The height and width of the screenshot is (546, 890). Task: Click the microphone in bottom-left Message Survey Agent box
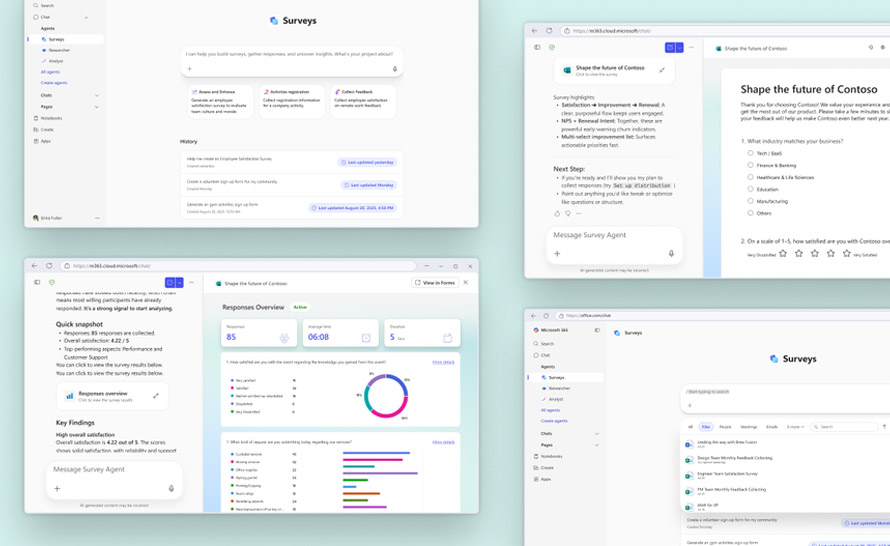point(171,488)
